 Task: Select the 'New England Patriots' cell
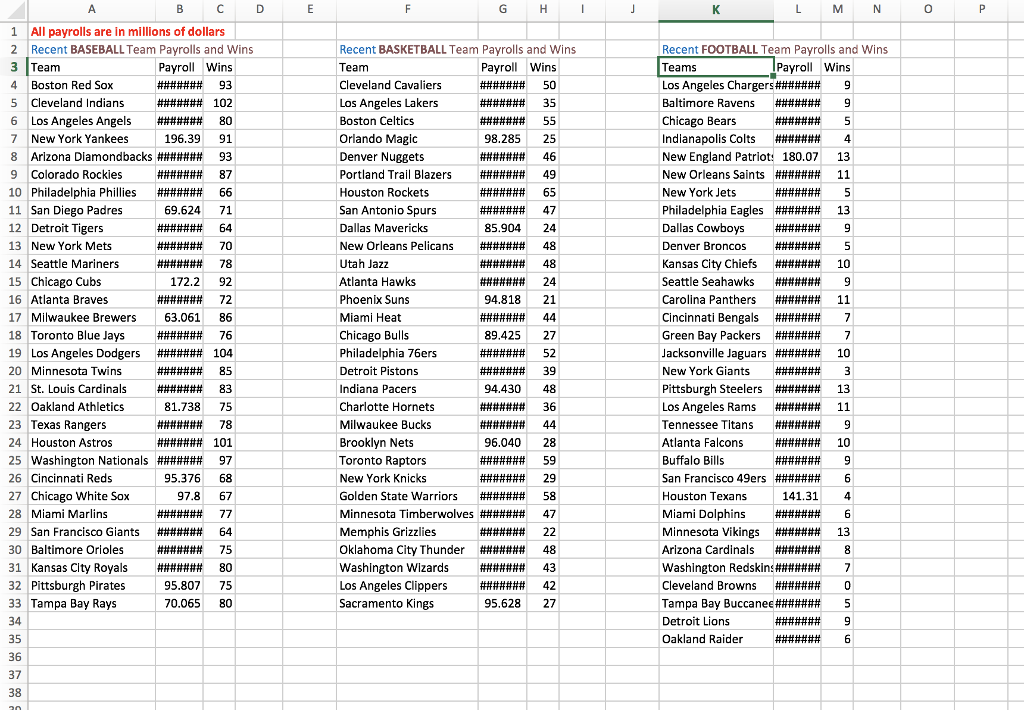[716, 157]
